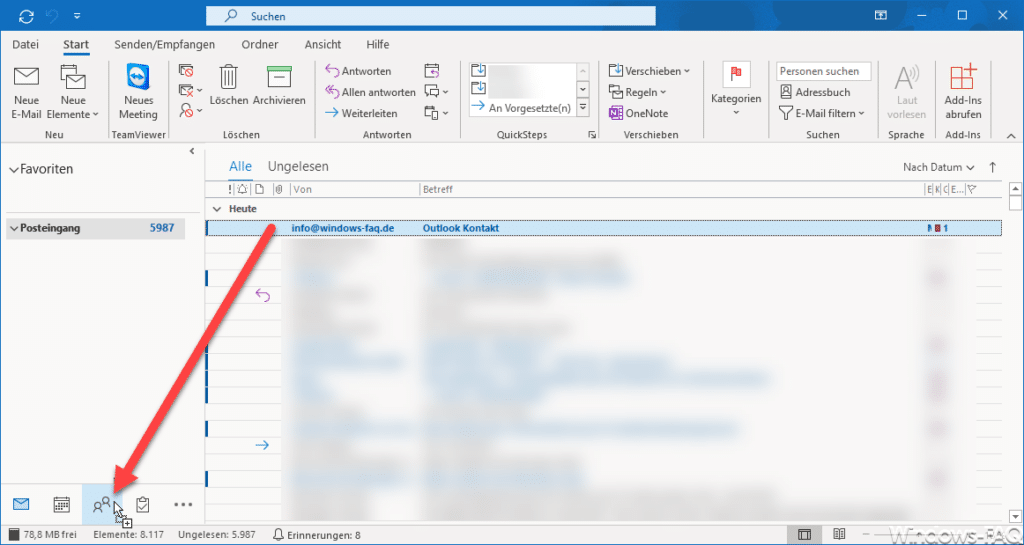This screenshot has width=1024, height=545.
Task: Click Erinnerungen: 8 in status bar
Action: coord(317,535)
